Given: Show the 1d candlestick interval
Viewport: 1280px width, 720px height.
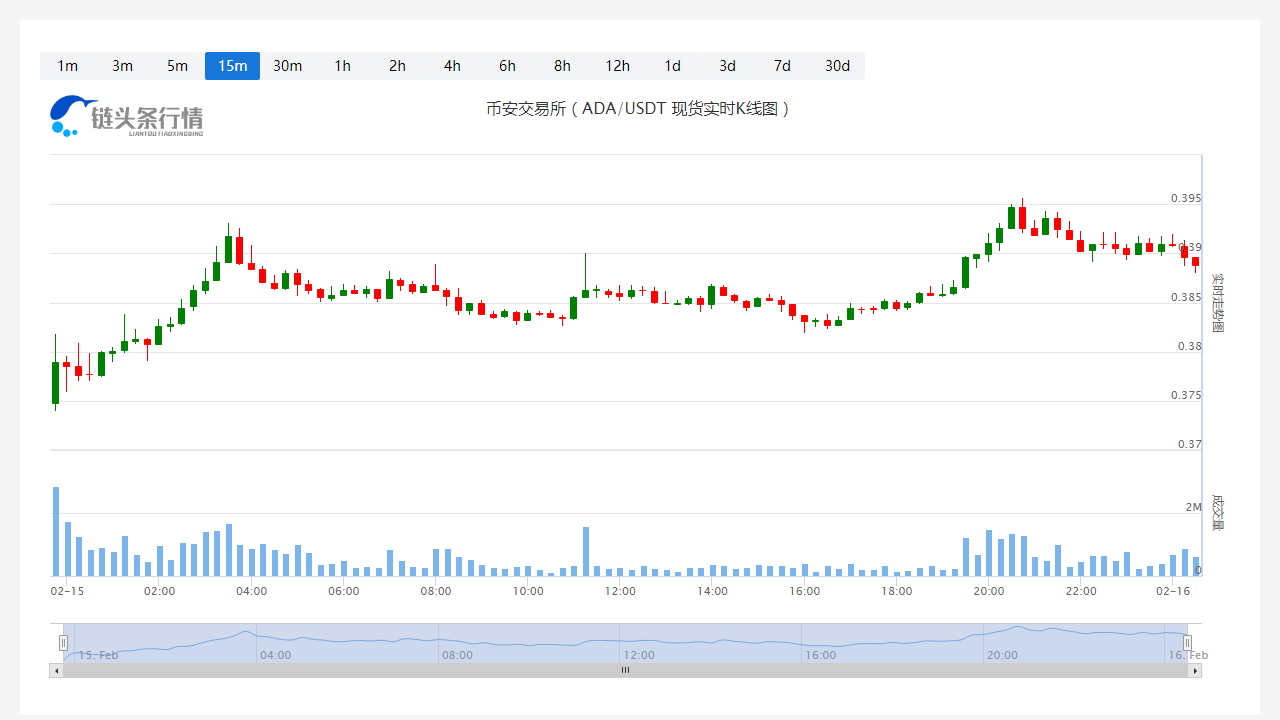Looking at the screenshot, I should click(x=672, y=66).
